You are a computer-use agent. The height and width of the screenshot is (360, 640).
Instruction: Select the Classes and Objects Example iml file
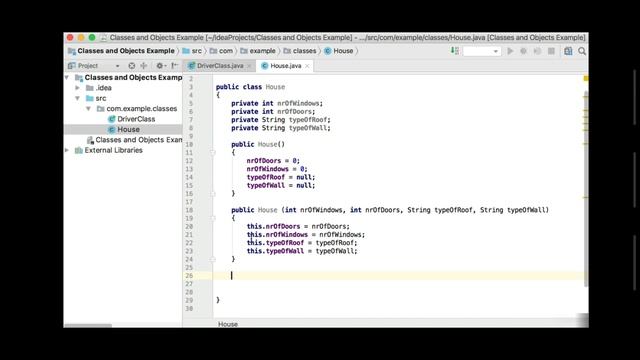(x=134, y=140)
